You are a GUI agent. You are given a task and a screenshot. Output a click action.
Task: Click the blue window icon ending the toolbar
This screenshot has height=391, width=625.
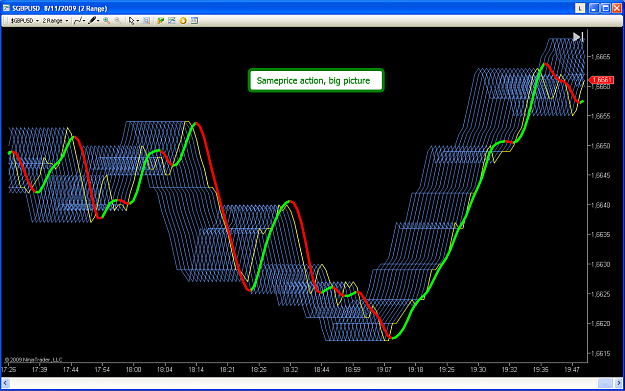pos(195,21)
